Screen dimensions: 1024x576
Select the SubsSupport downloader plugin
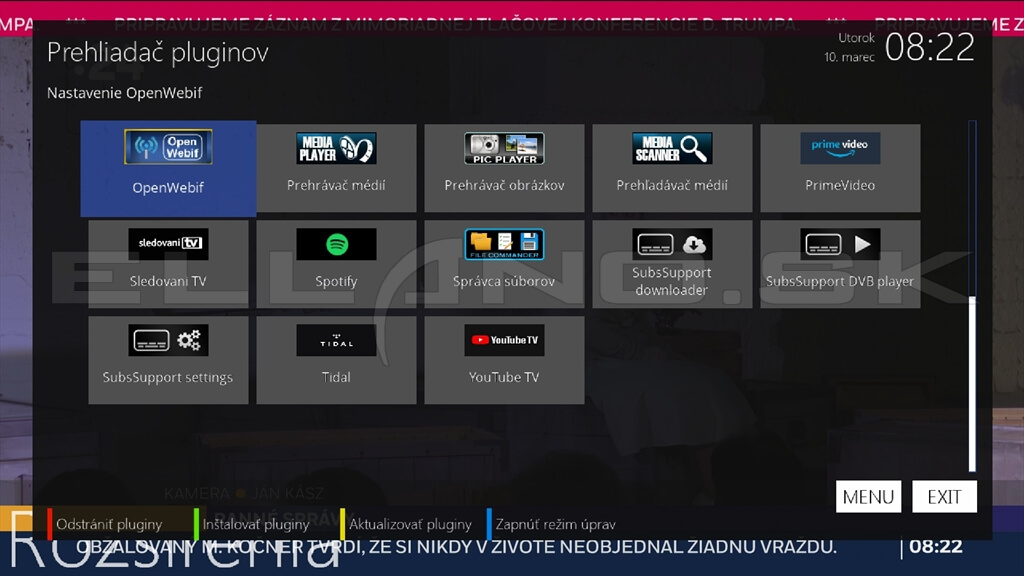coord(672,264)
